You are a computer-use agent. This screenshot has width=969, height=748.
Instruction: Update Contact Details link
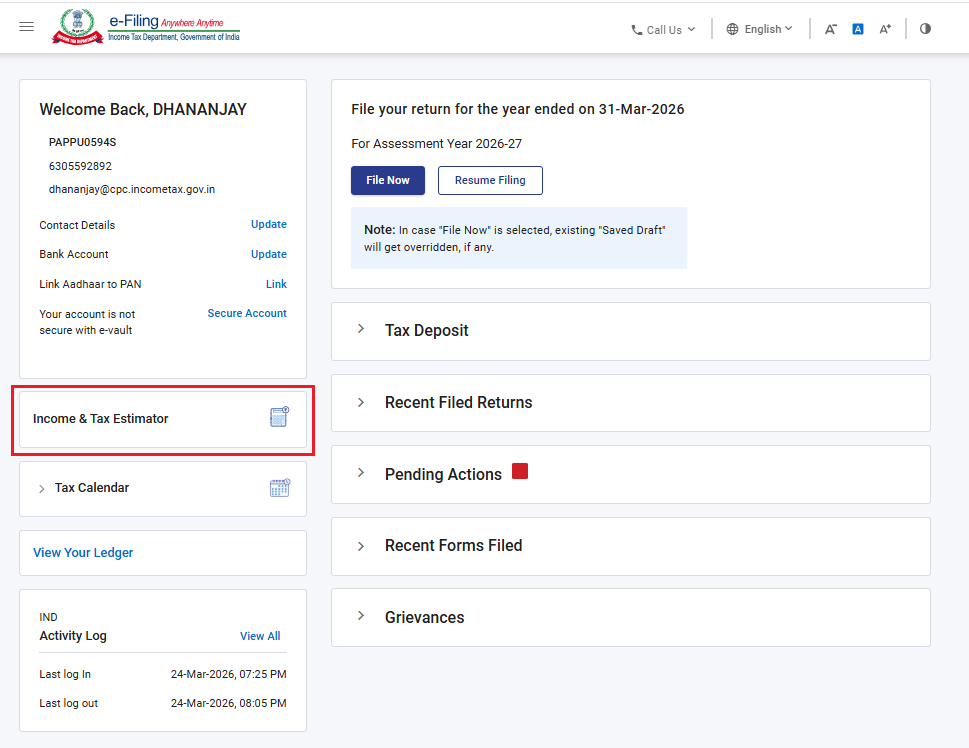(269, 224)
